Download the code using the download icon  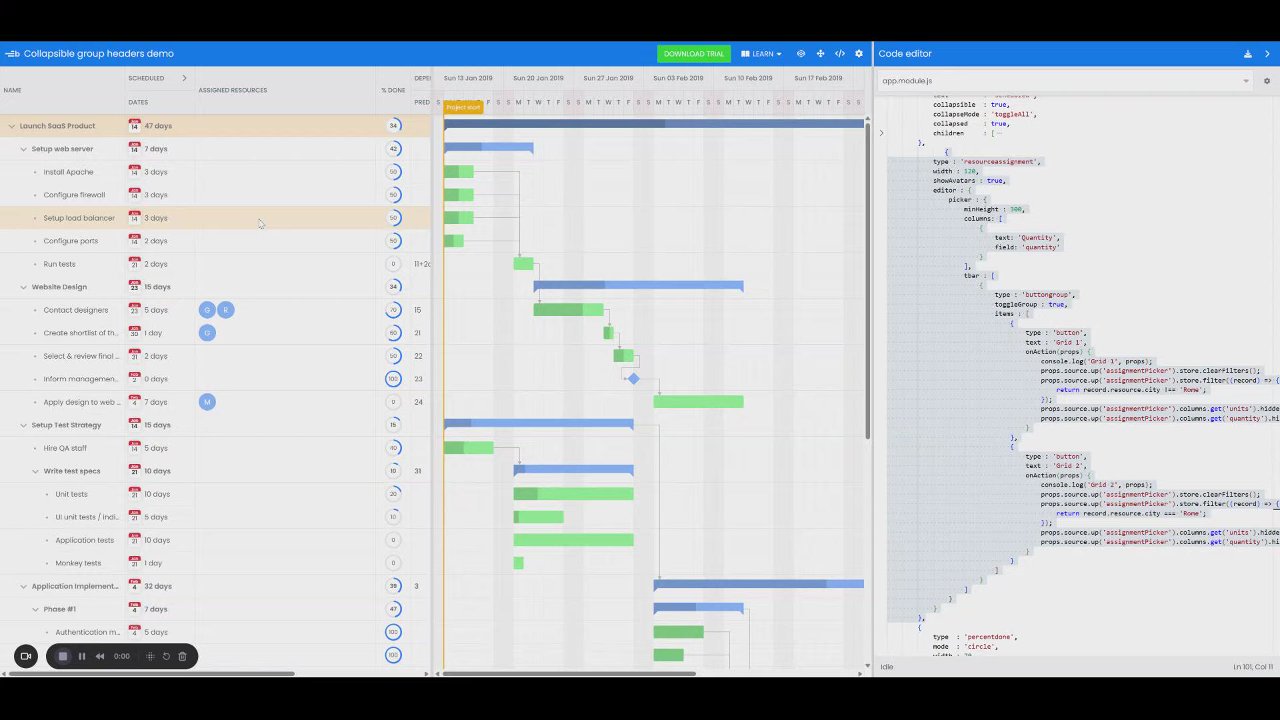1248,54
